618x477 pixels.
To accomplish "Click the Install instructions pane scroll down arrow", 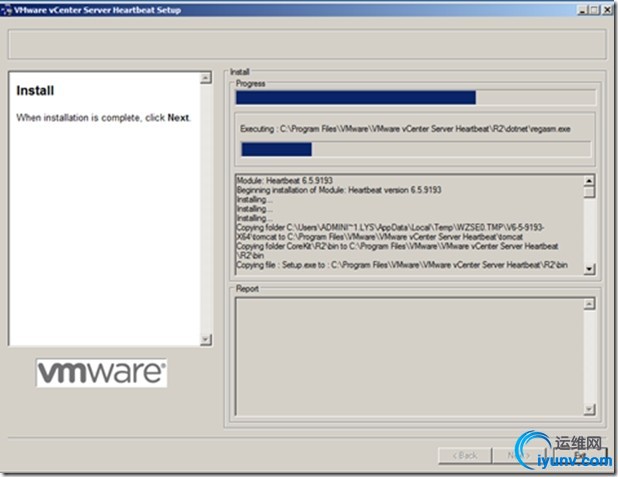I will pos(206,339).
